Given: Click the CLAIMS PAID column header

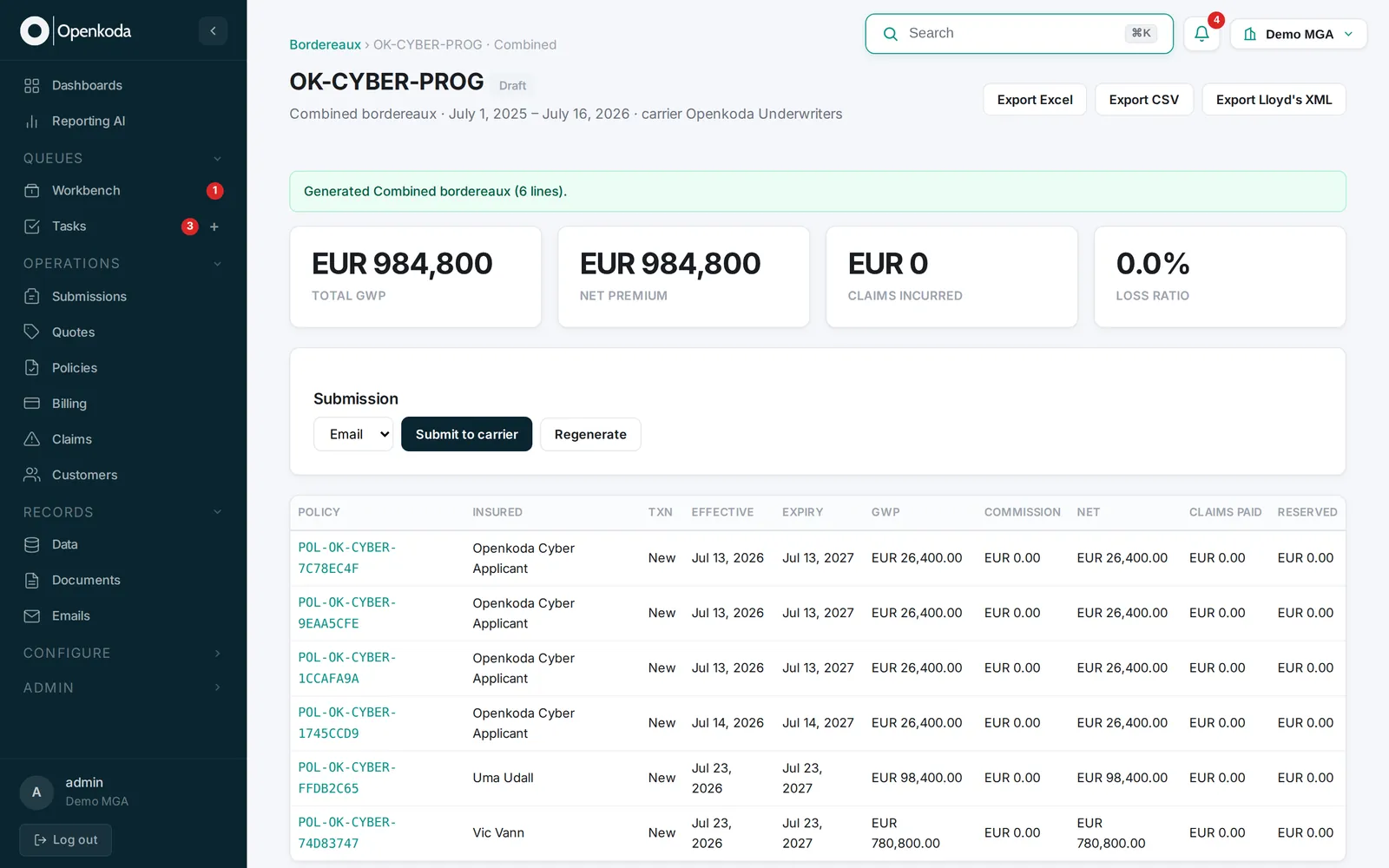Looking at the screenshot, I should (x=1225, y=512).
